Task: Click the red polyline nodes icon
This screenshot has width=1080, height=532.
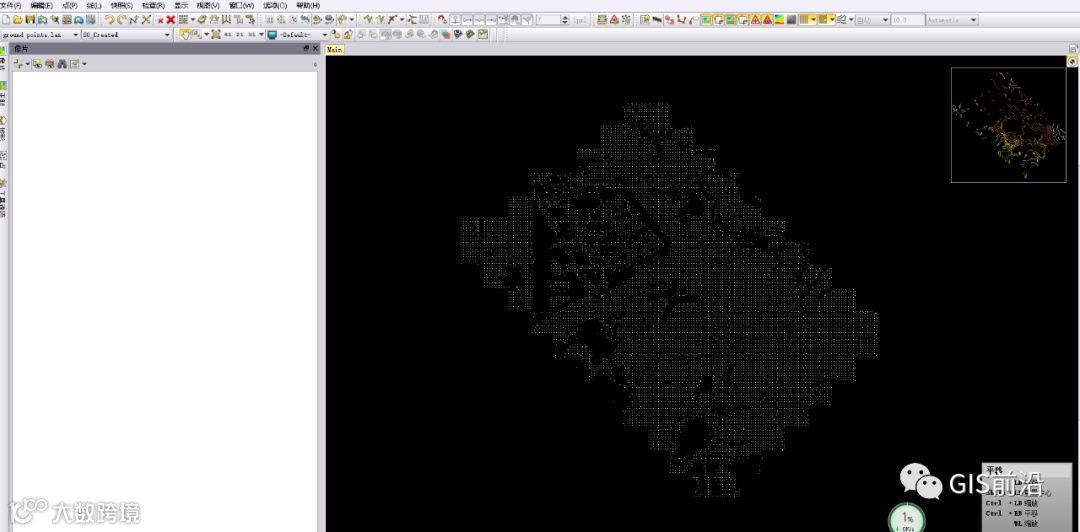Action: click(x=681, y=20)
